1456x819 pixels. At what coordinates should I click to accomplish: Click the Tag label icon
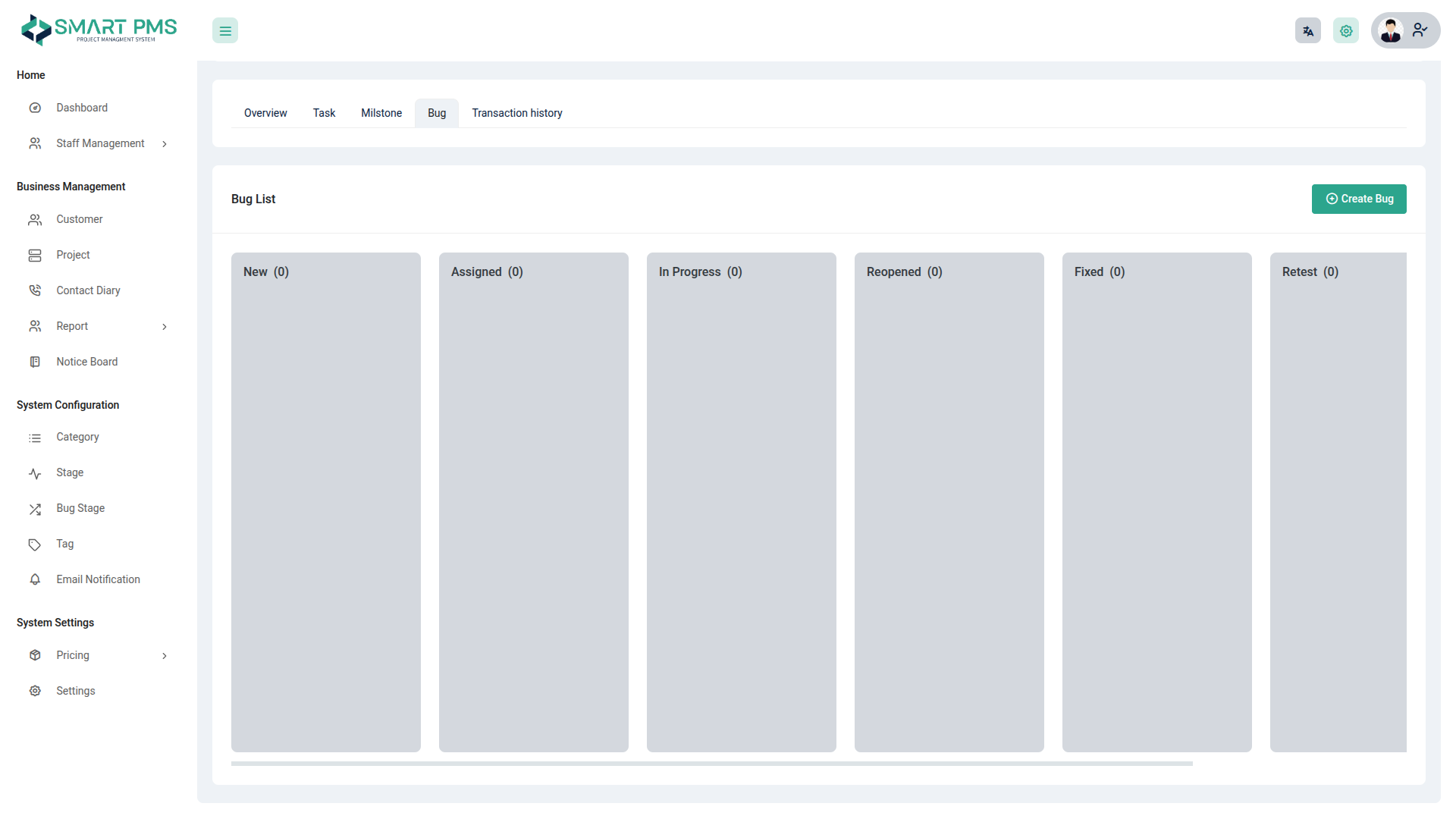(35, 544)
